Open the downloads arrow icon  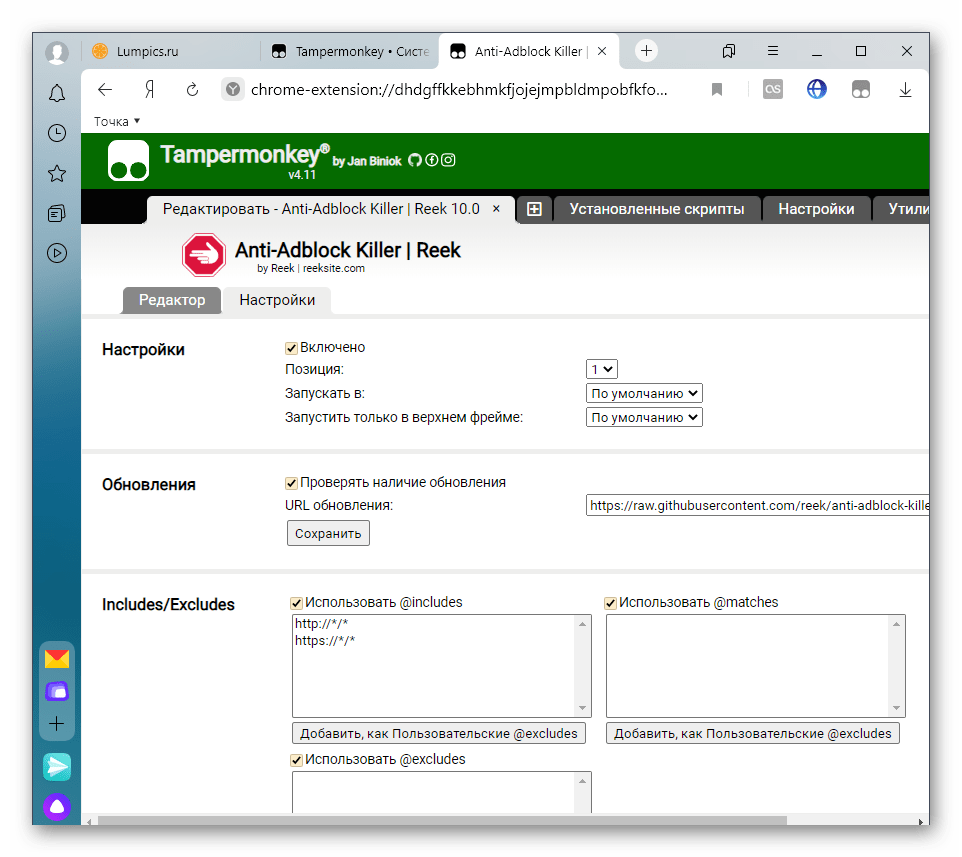tap(905, 90)
